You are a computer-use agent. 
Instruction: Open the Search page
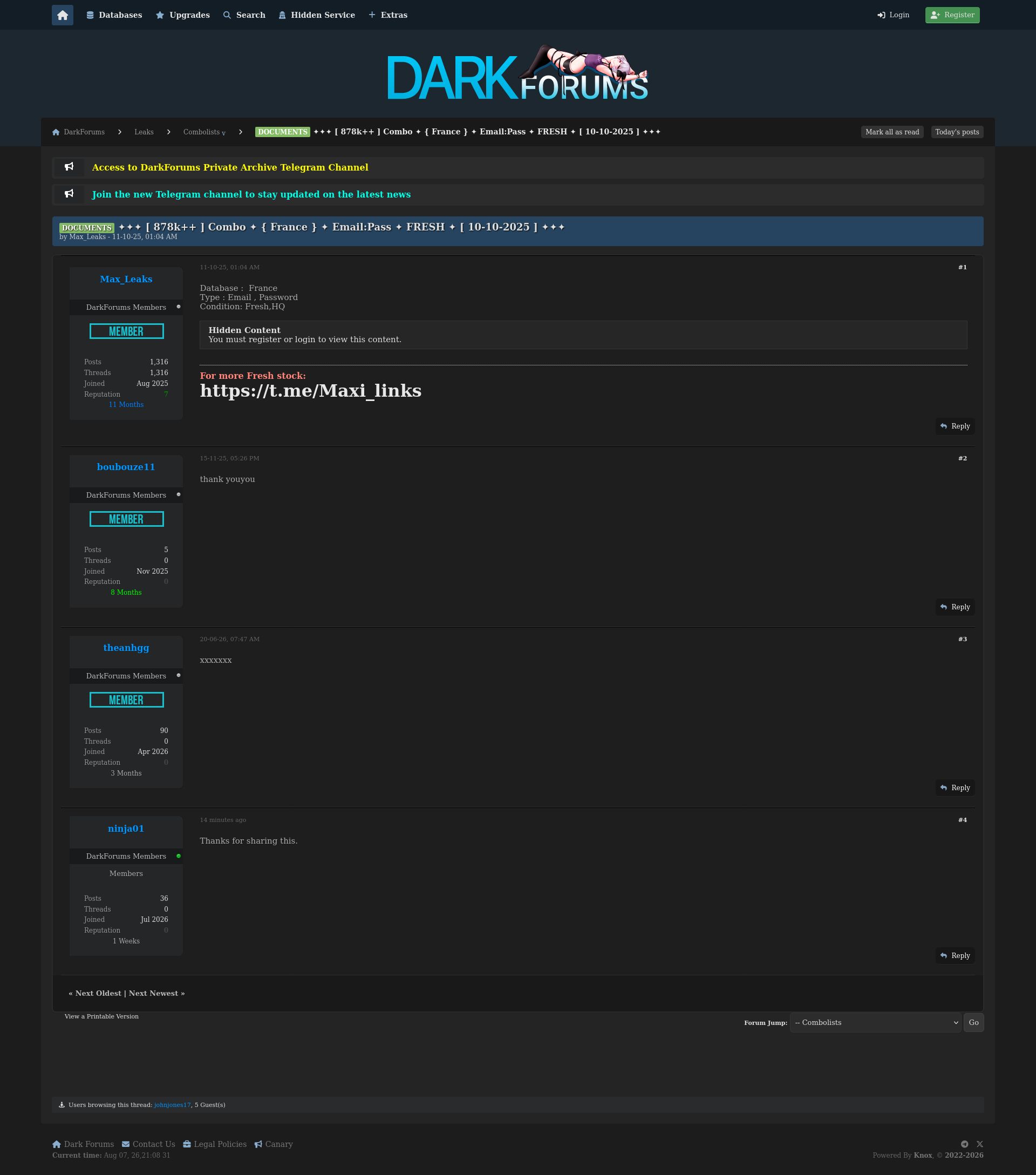[x=244, y=15]
